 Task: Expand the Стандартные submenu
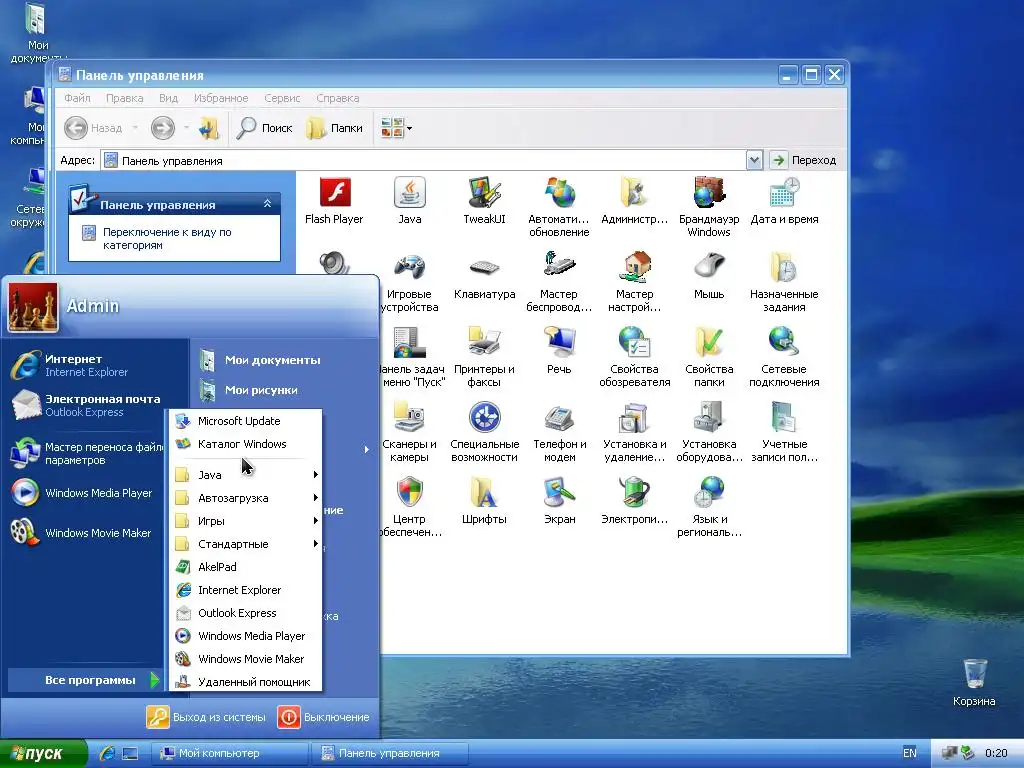[246, 543]
